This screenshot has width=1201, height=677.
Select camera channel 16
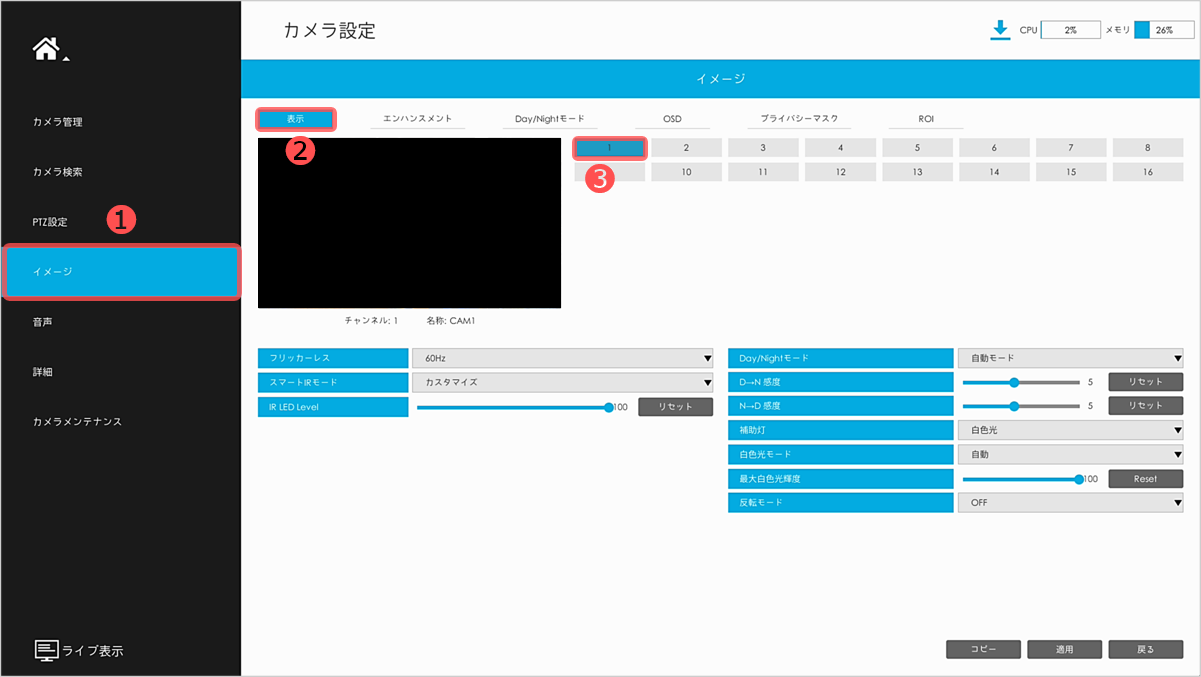pyautogui.click(x=1148, y=172)
